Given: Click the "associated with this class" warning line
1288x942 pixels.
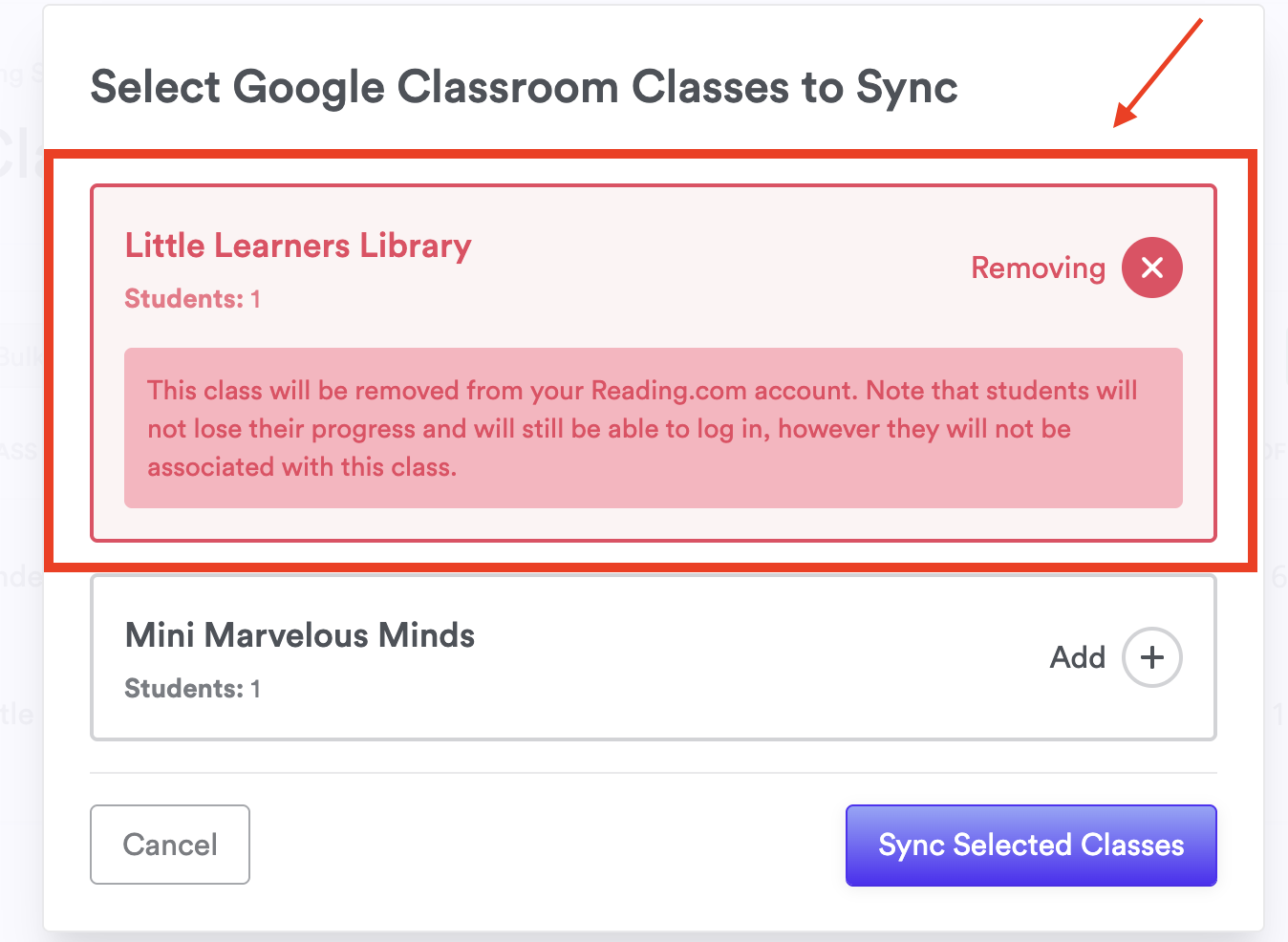Looking at the screenshot, I should click(x=302, y=467).
